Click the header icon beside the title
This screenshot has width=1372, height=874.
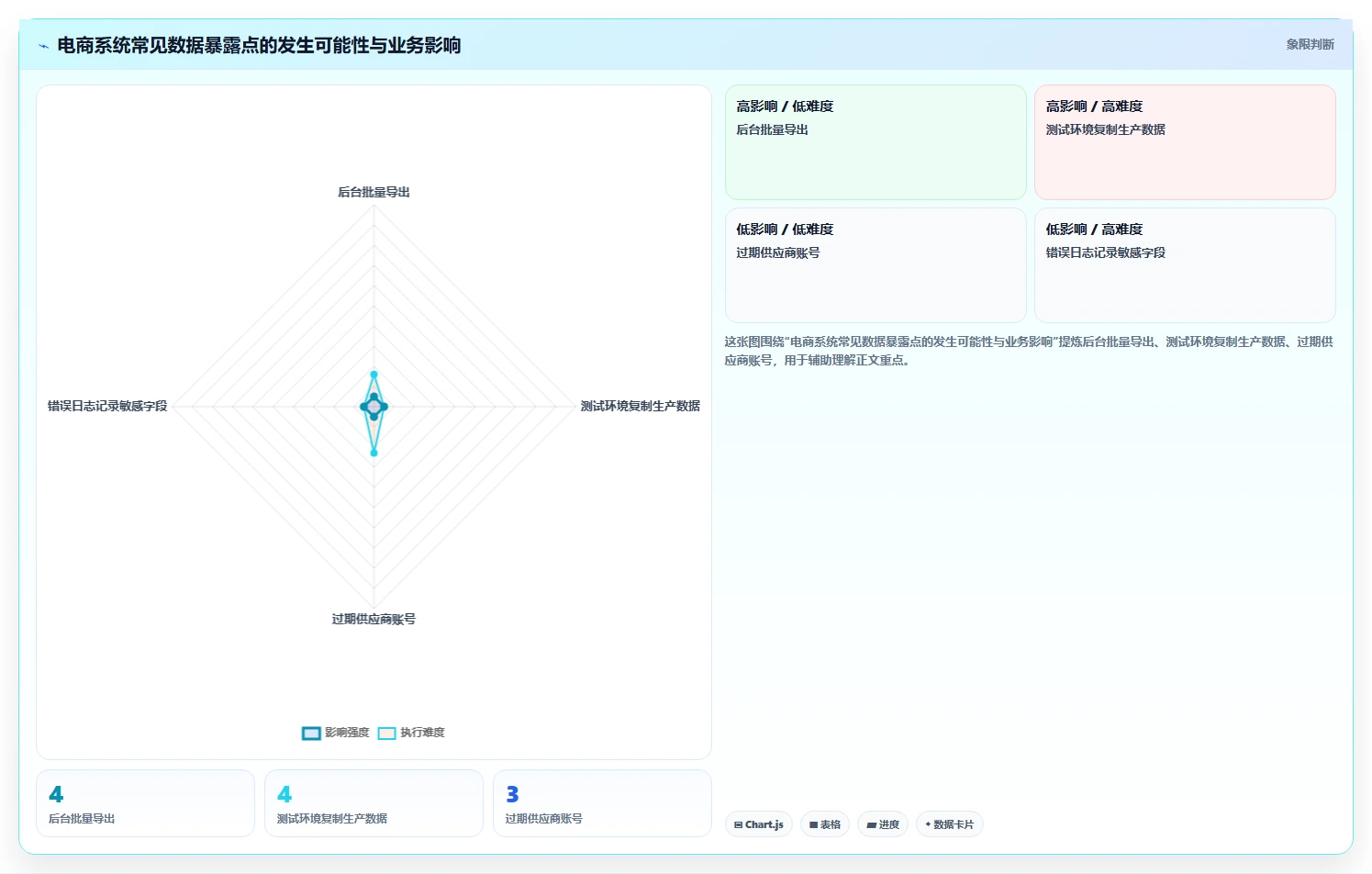43,46
